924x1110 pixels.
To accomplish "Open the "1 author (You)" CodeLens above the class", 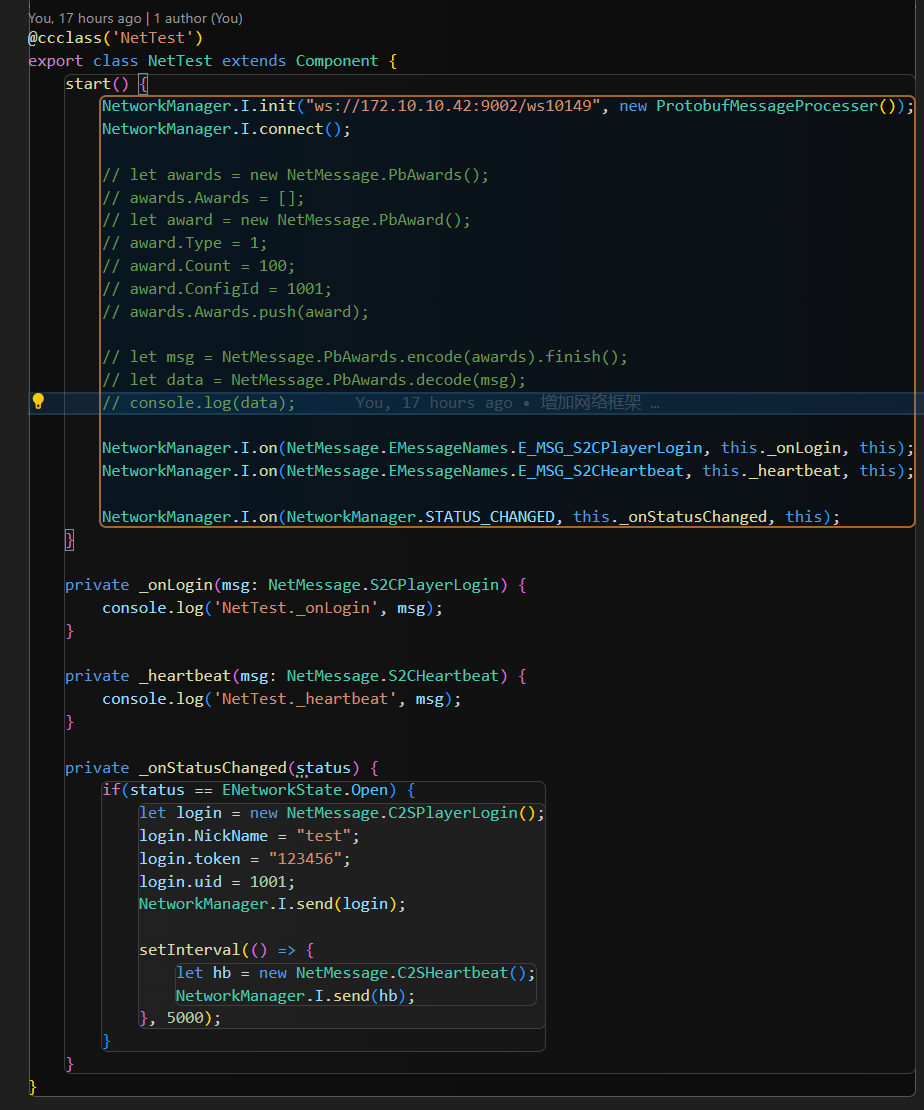I will (x=198, y=18).
